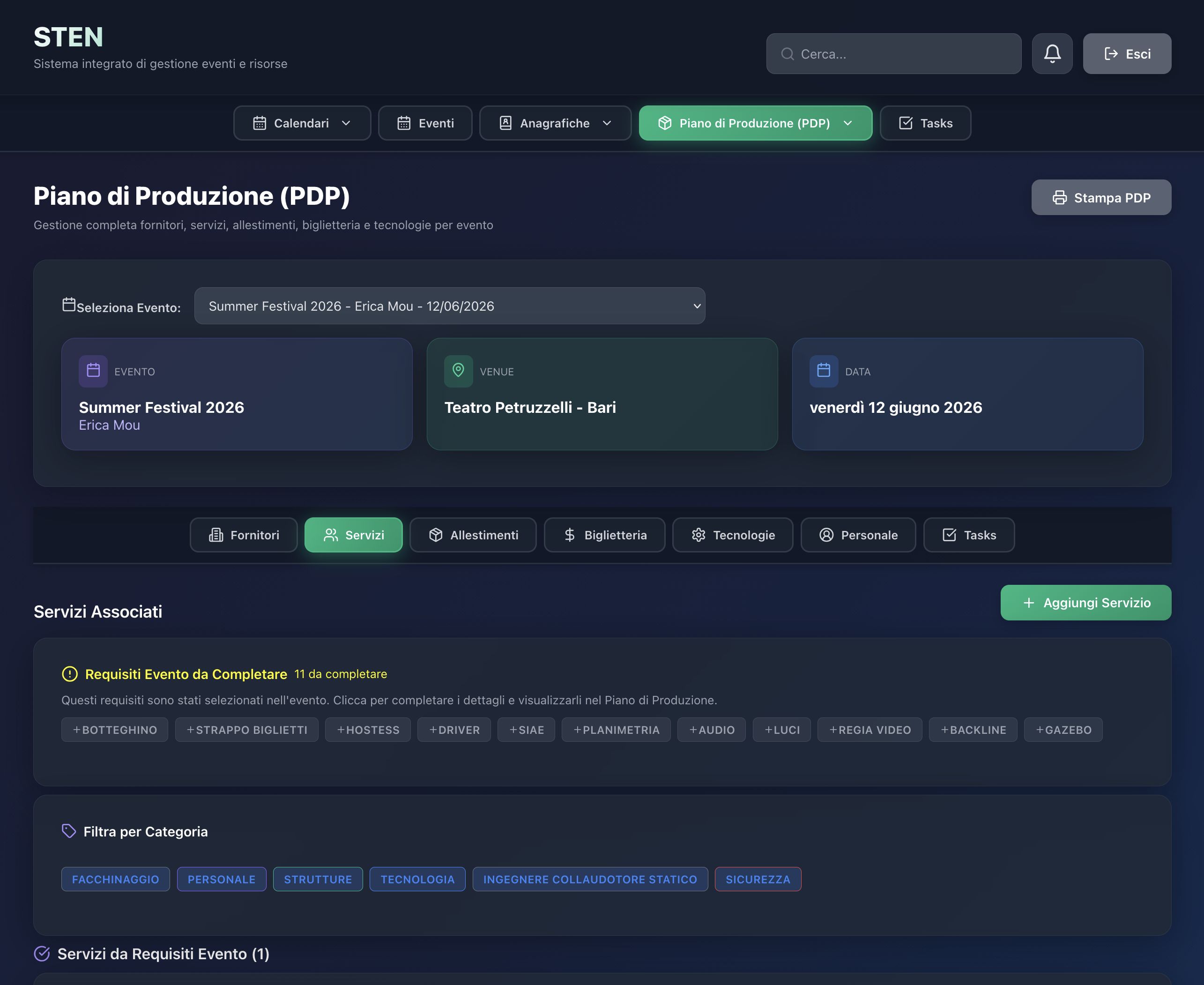Click the search magnifier icon
Screen dimensions: 1204x985
click(787, 54)
